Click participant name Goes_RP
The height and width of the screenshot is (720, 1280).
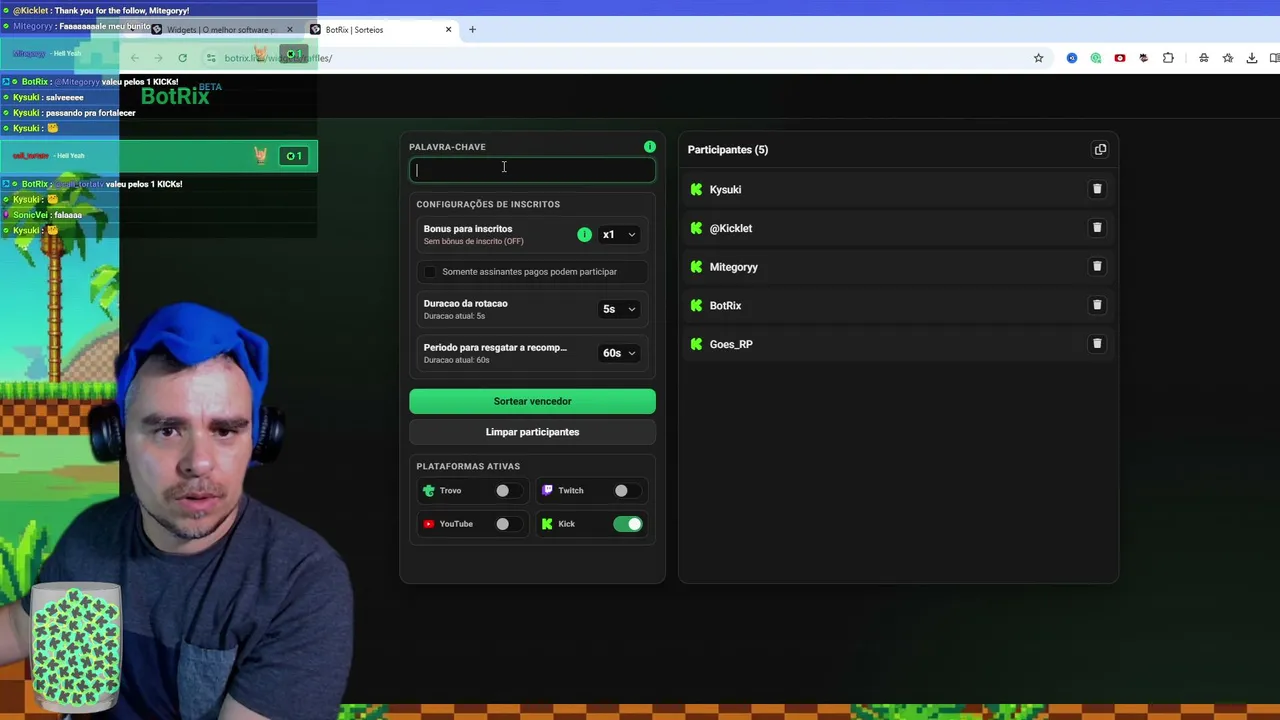pos(730,344)
